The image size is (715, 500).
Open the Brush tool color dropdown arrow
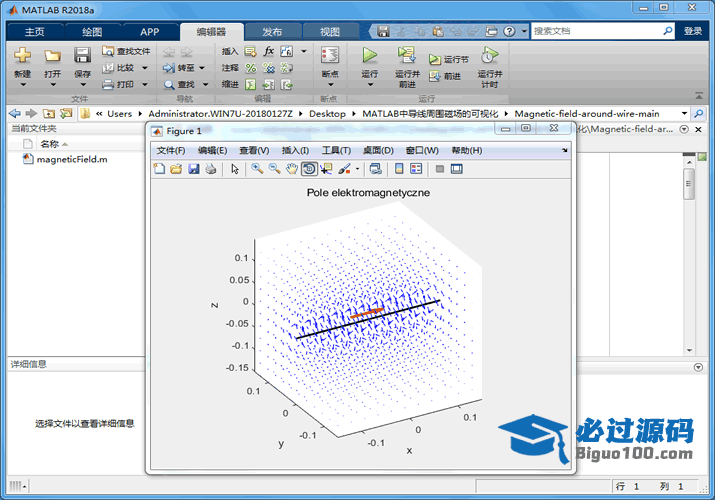coord(357,169)
